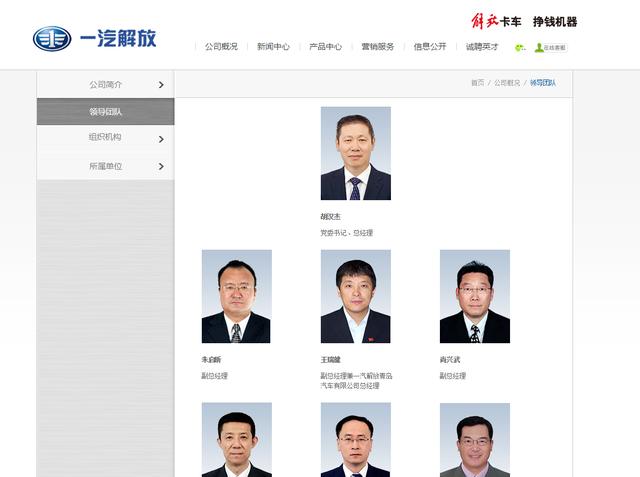
Task: Open the WeChat icon in header
Action: tap(520, 48)
